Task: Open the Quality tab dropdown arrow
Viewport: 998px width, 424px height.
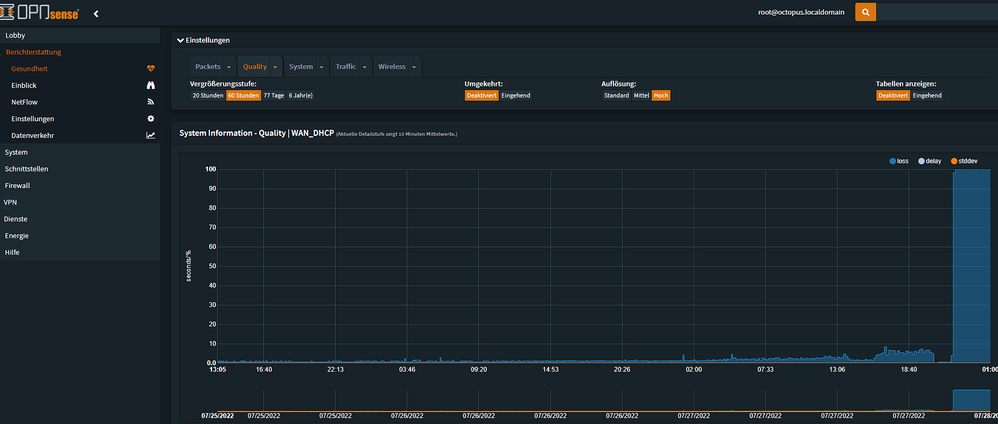Action: pyautogui.click(x=275, y=67)
